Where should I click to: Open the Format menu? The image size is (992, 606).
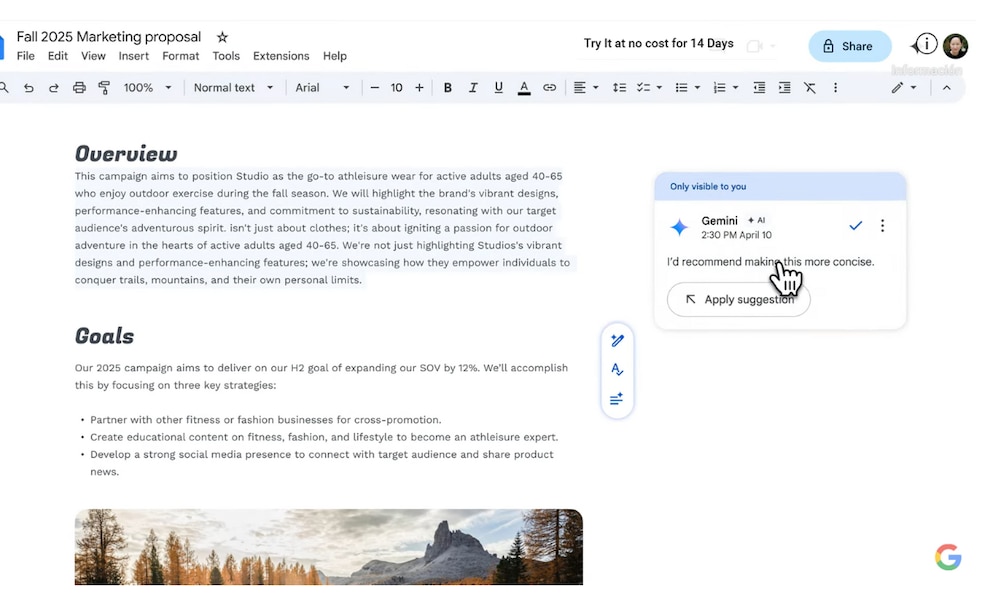180,56
